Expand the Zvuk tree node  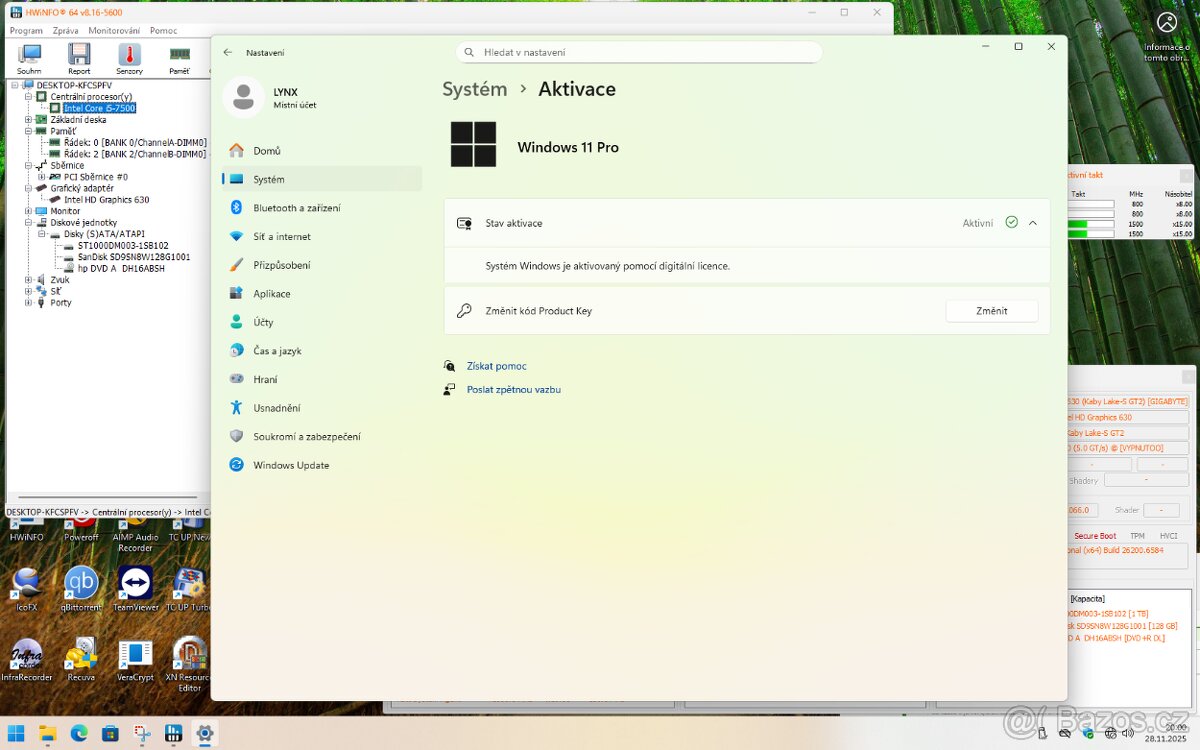29,280
